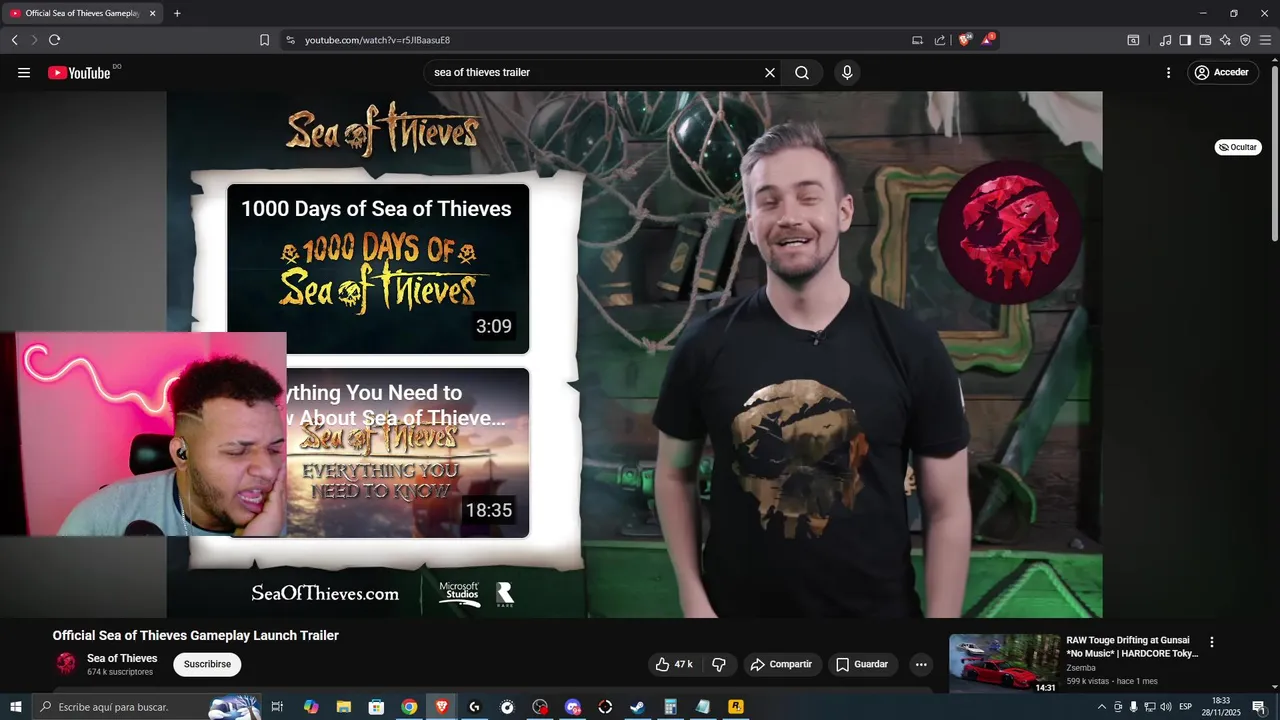Open the YouTube guide hamburger menu

24,72
